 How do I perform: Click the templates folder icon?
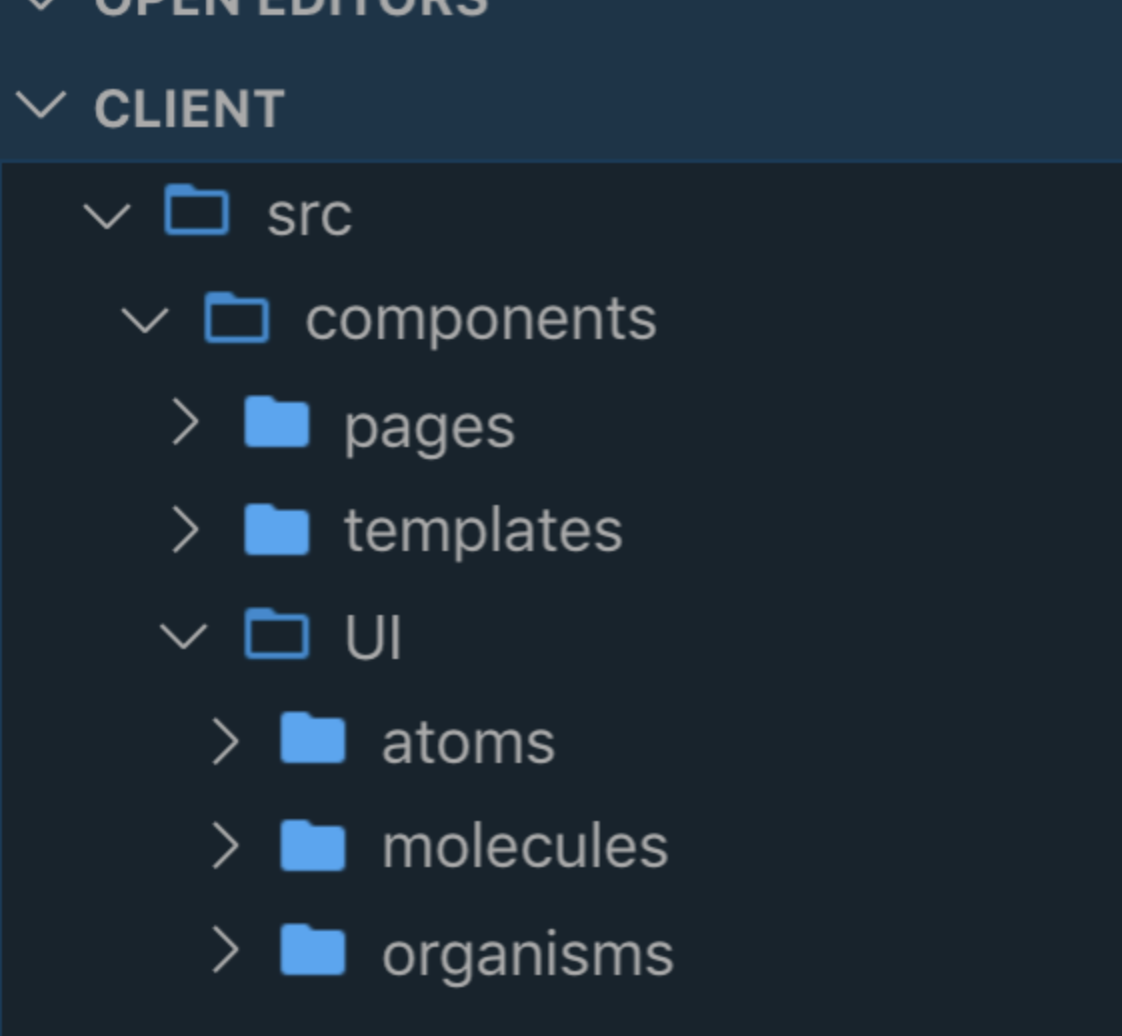[277, 529]
